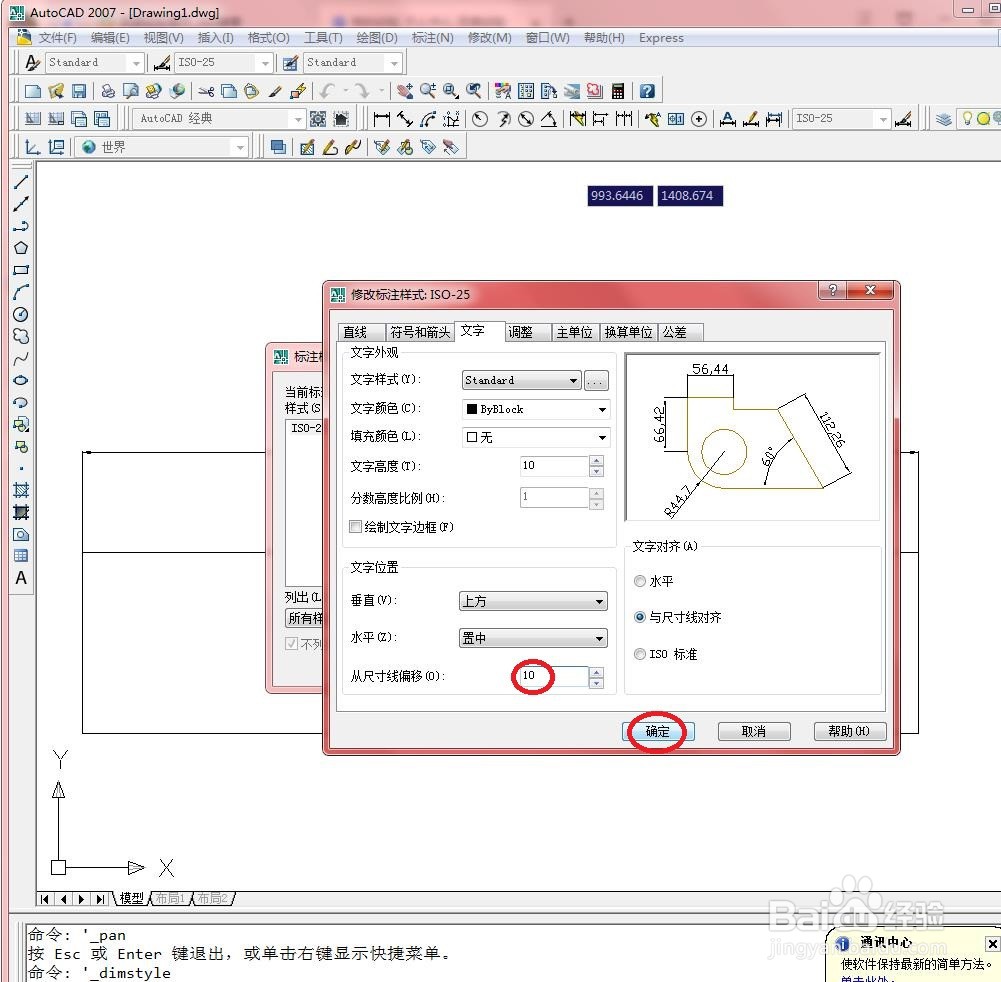Open the 格式(O) menu

[x=266, y=38]
